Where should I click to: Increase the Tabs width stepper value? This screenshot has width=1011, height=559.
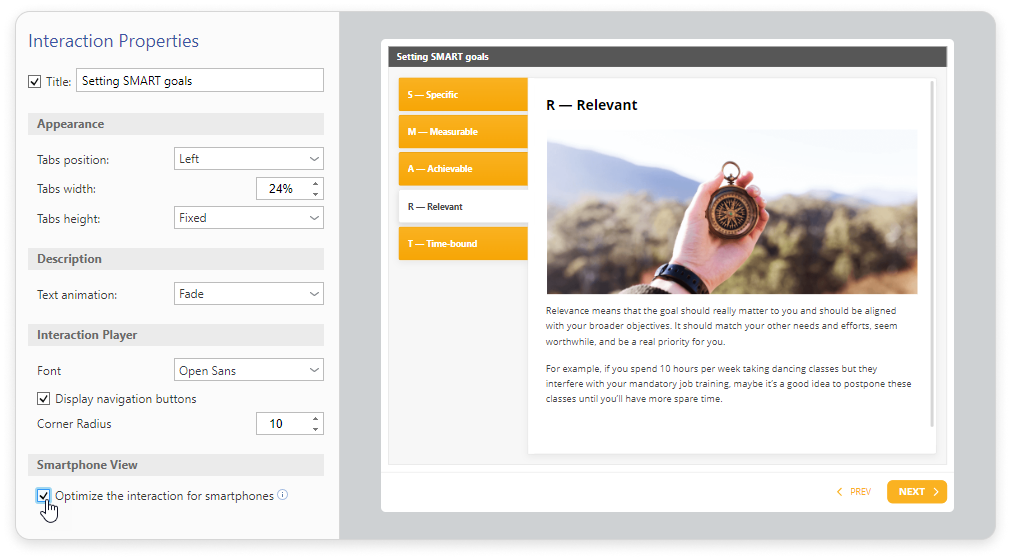[316, 183]
